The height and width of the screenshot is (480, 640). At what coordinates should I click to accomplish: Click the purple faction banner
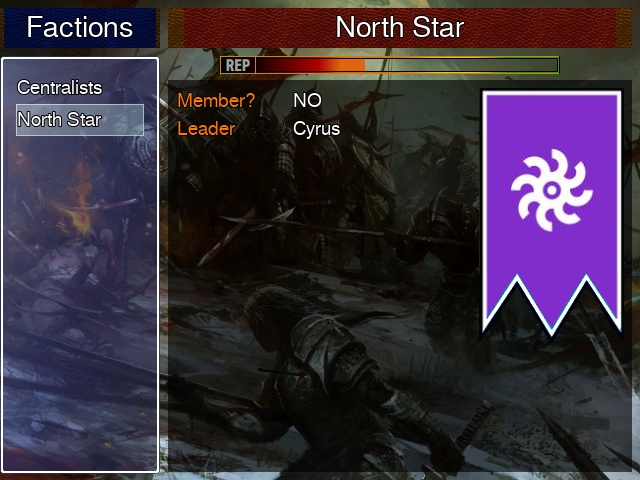coord(552,213)
